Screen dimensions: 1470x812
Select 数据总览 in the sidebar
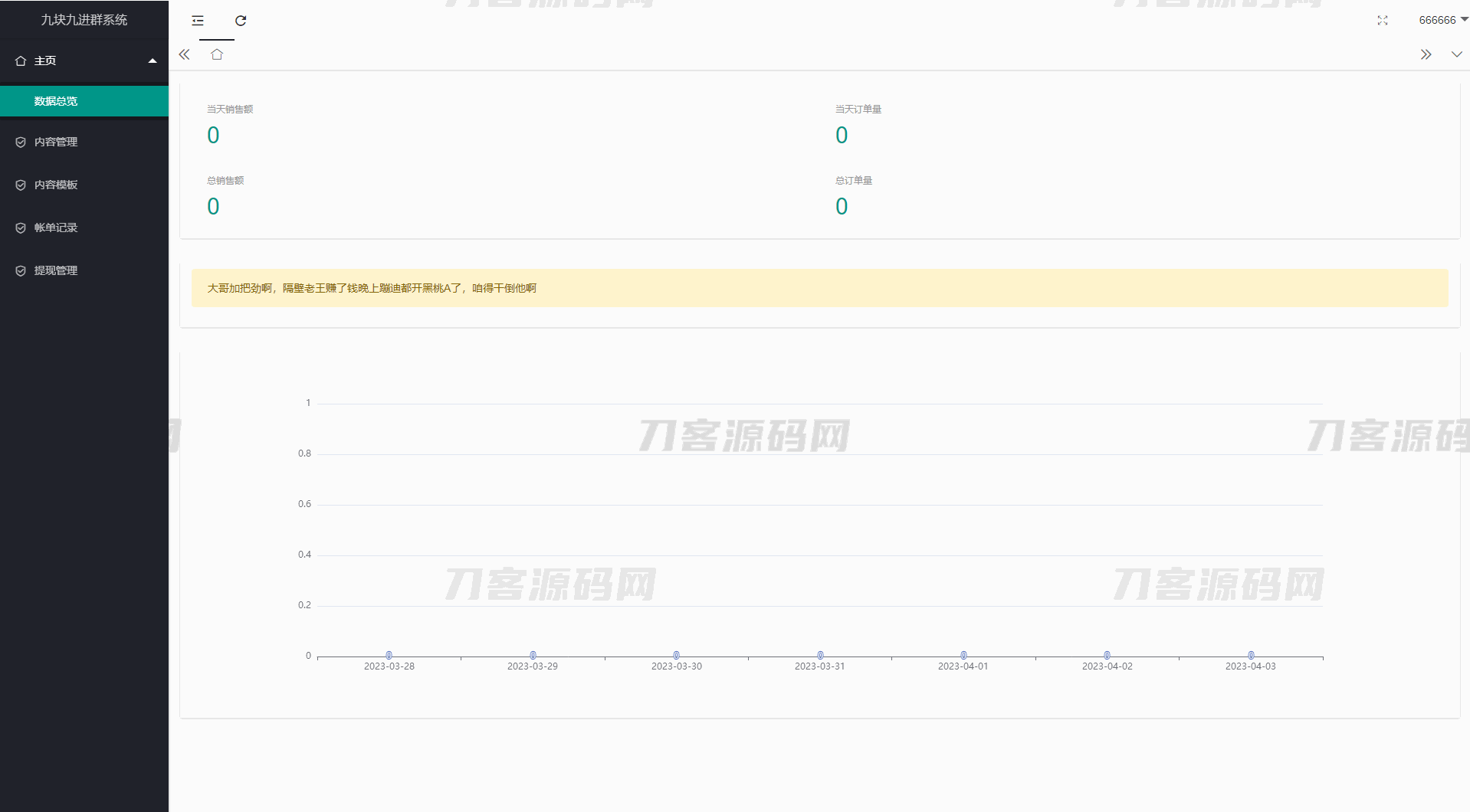(56, 101)
